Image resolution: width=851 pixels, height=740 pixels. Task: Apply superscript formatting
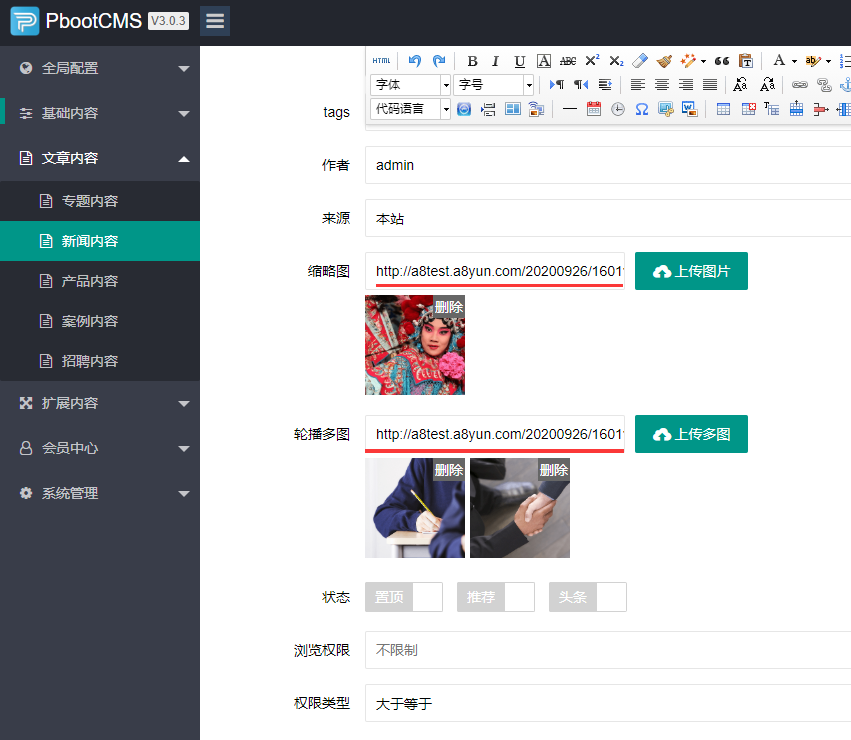592,59
